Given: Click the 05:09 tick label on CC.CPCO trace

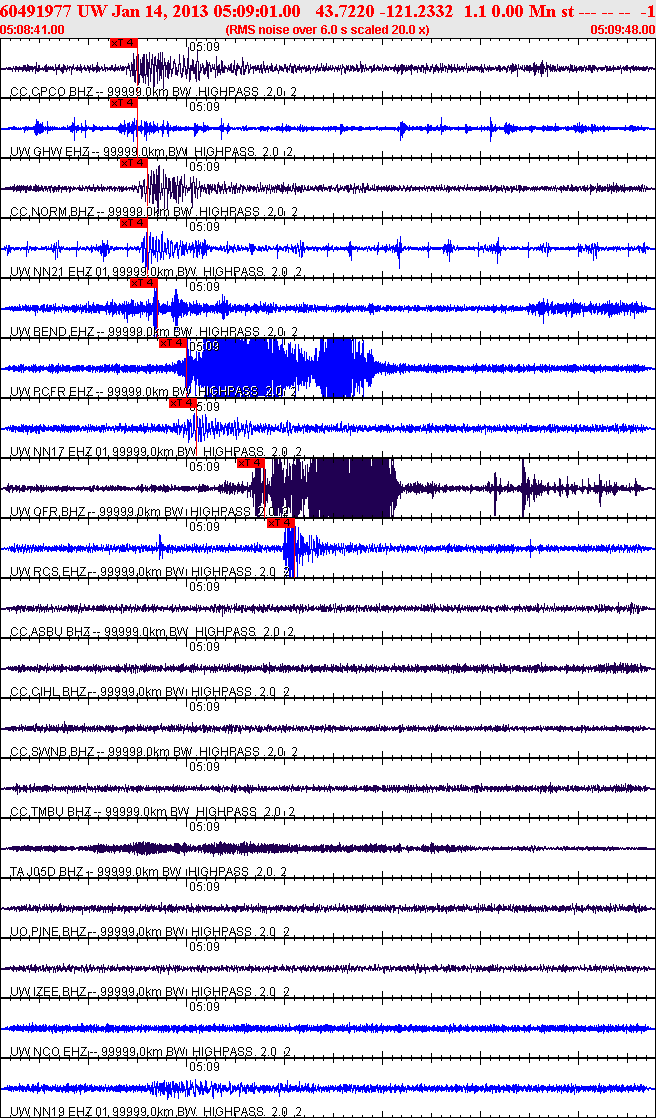Looking at the screenshot, I should 204,46.
